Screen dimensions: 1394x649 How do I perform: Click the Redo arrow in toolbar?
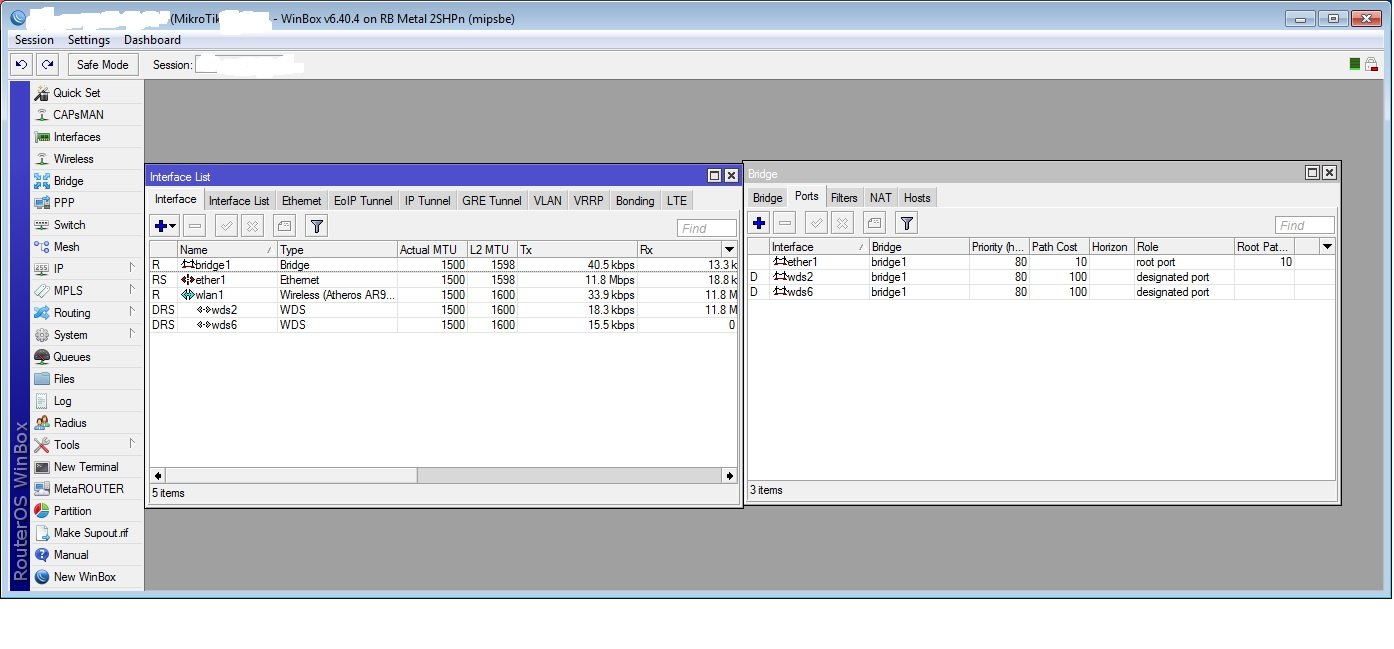pos(47,65)
